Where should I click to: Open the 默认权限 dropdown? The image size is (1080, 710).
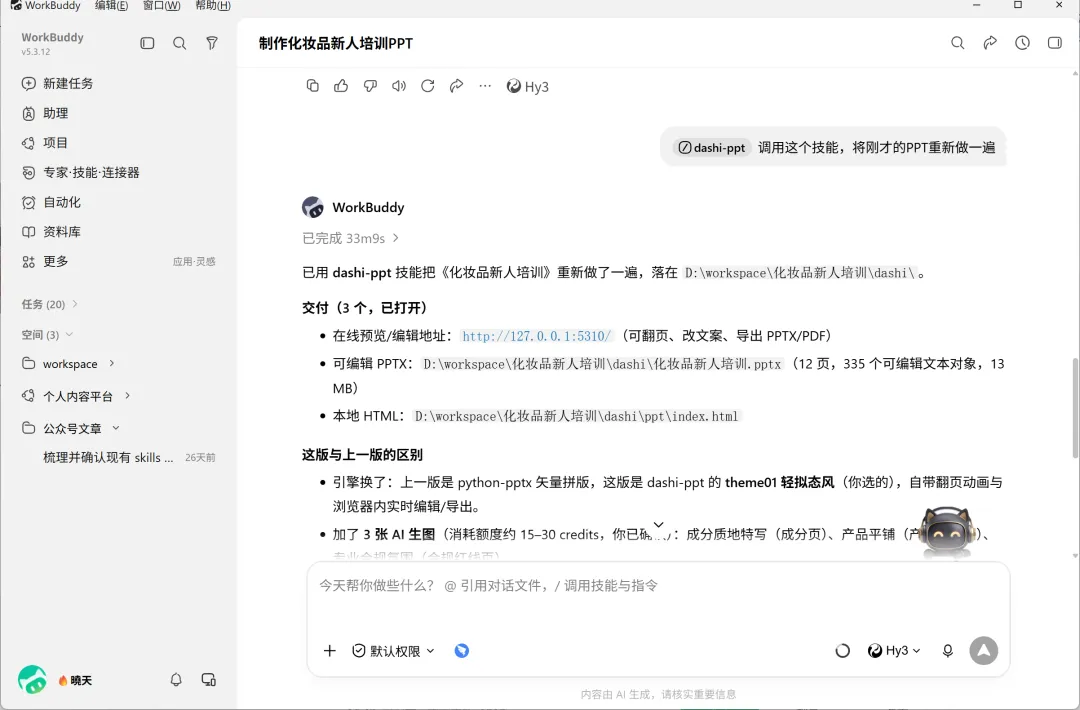[393, 651]
